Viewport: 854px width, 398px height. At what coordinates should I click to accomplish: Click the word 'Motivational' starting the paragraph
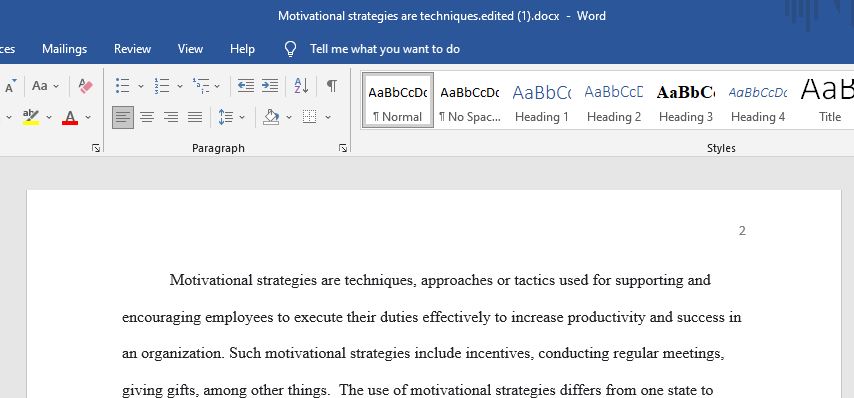pyautogui.click(x=211, y=280)
